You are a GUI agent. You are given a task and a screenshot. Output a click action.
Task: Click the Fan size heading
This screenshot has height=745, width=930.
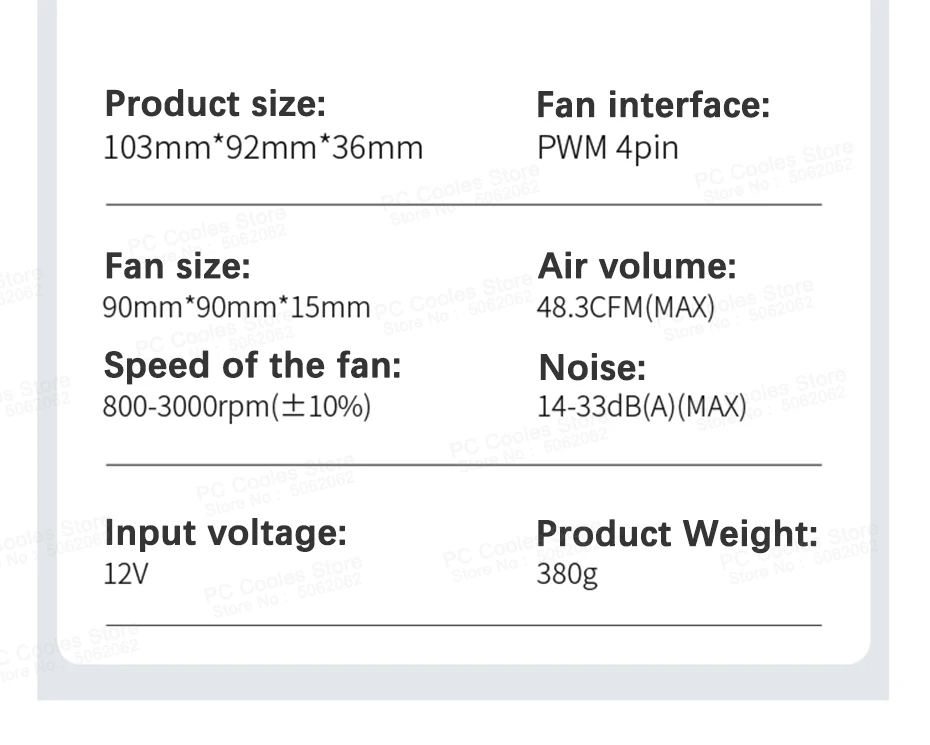(178, 267)
